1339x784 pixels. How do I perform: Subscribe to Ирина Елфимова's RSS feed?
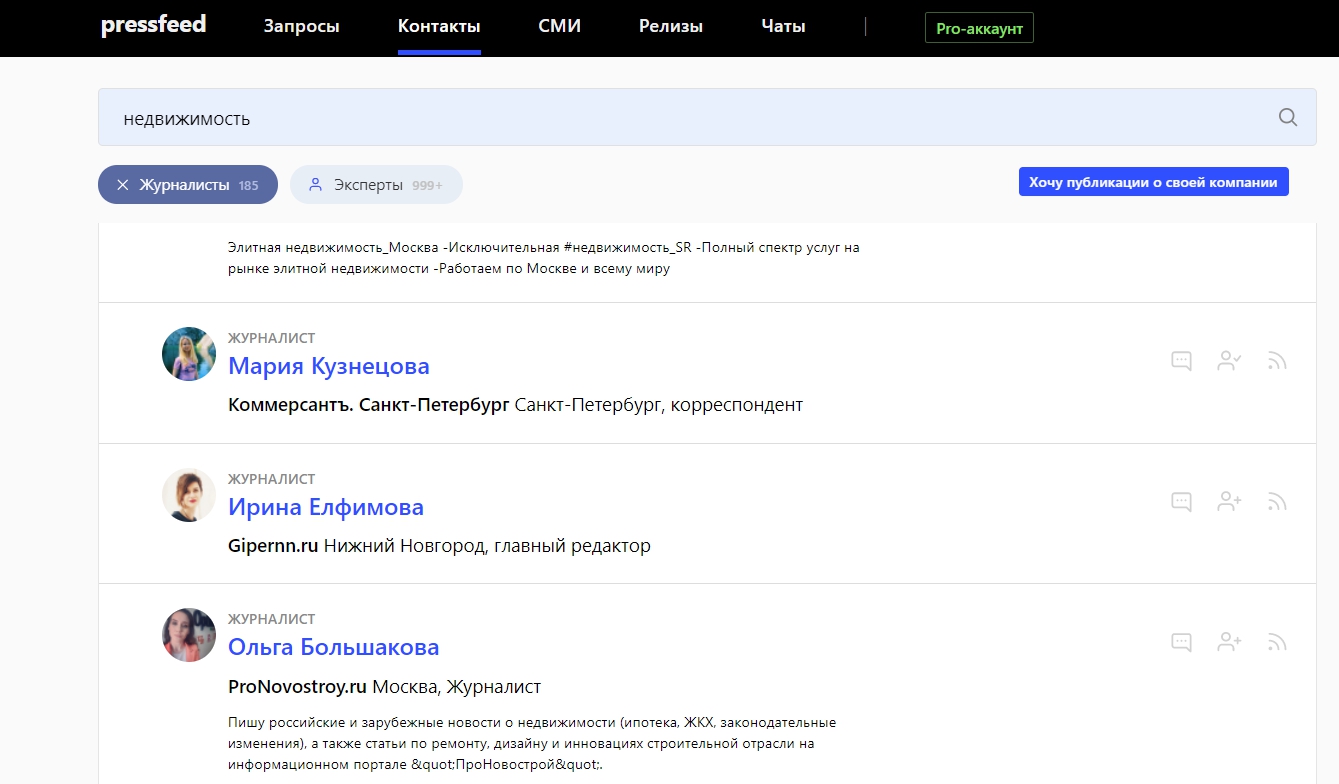pos(1276,502)
